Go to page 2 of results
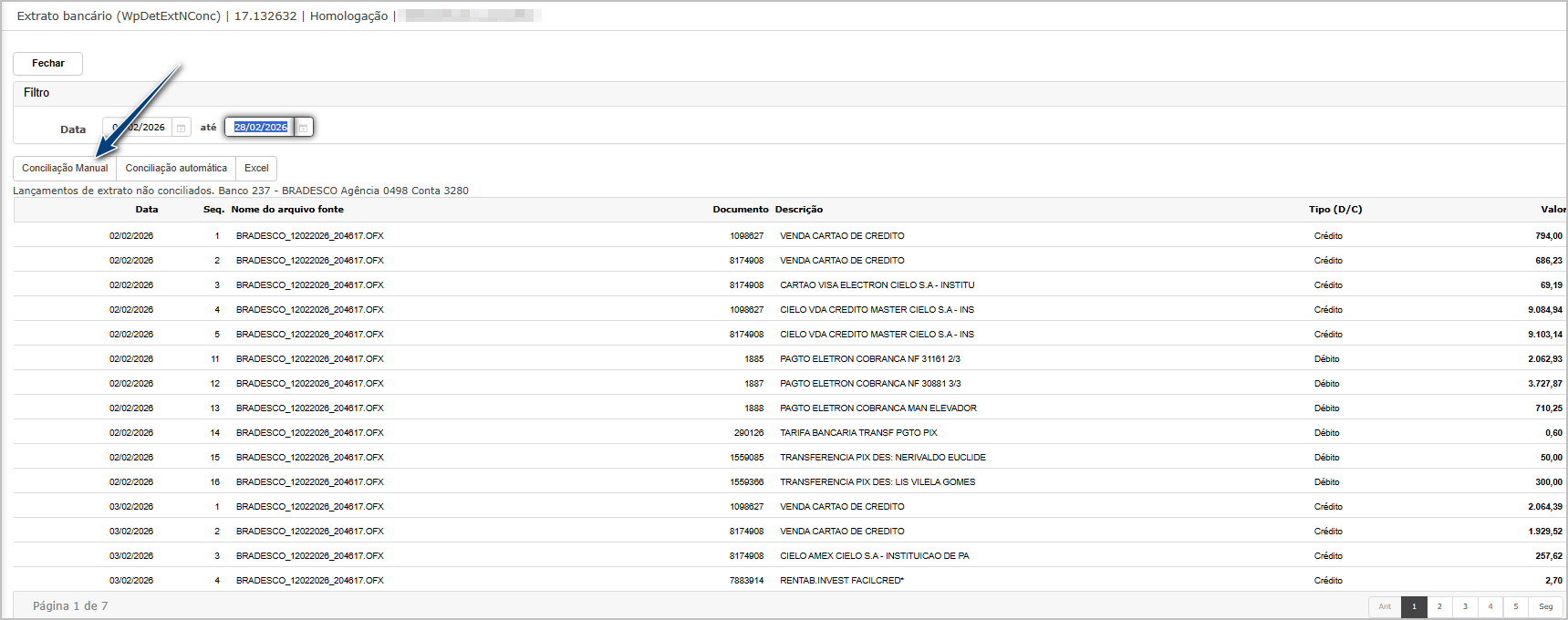Screen dimensions: 1568x620 coord(1439,606)
